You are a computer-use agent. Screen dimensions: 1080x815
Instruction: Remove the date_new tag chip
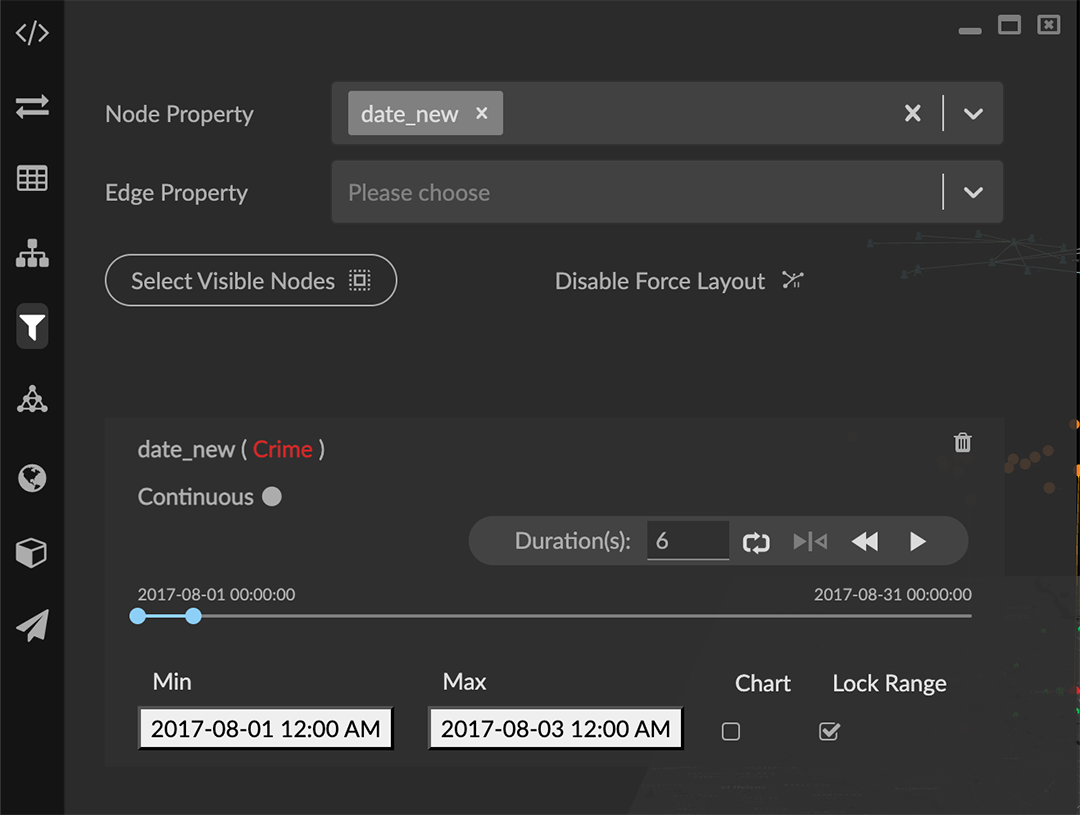click(482, 113)
